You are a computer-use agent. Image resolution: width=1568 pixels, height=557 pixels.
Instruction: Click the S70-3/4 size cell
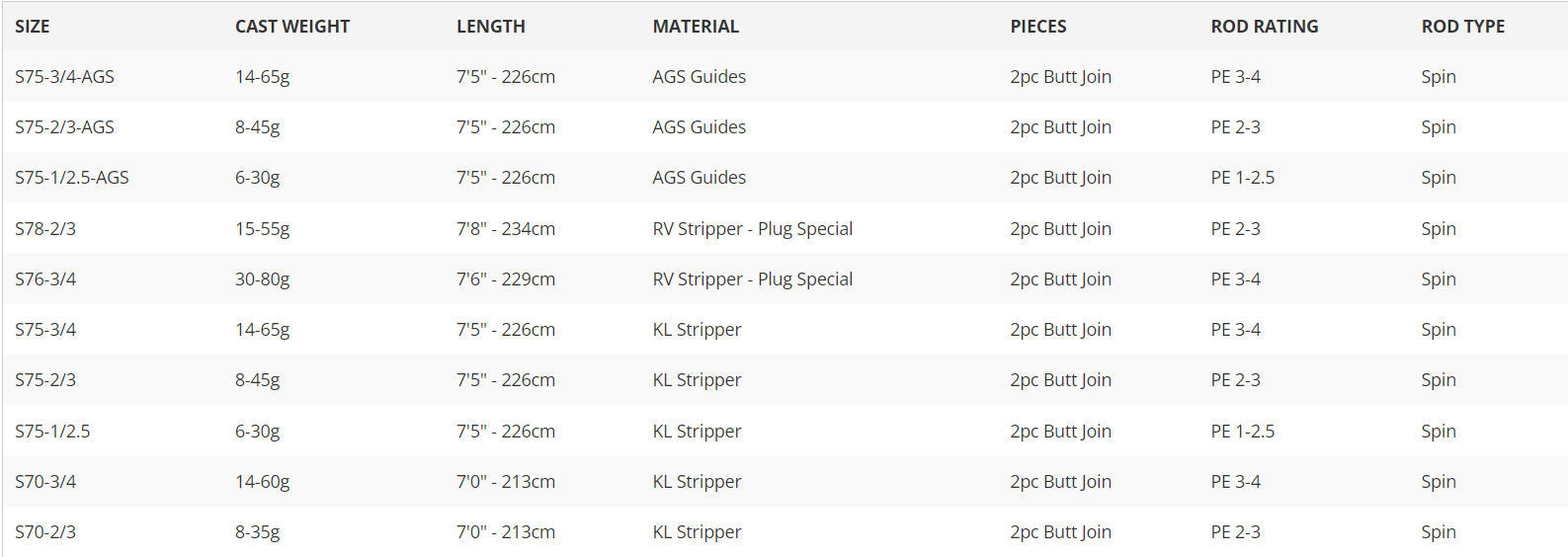45,482
